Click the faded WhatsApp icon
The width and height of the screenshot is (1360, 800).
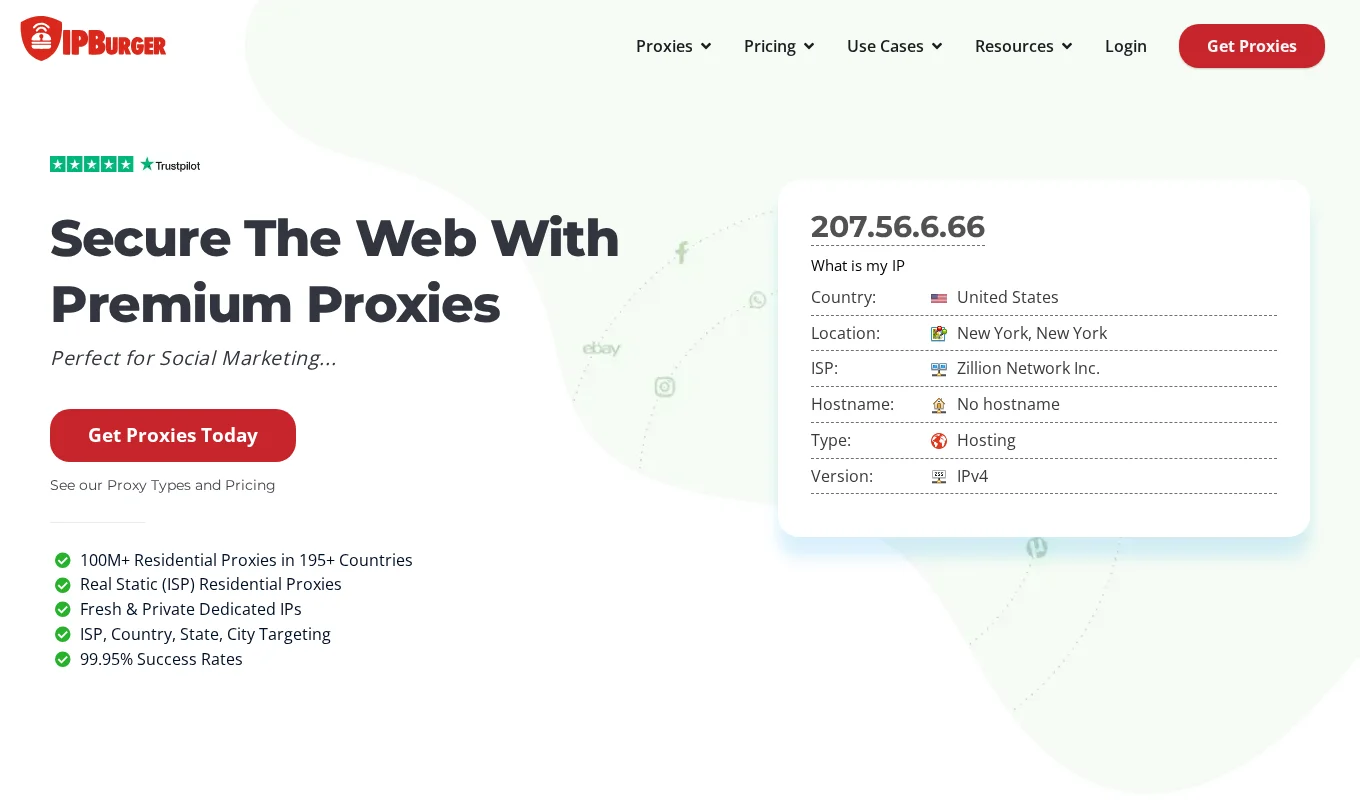coord(758,300)
